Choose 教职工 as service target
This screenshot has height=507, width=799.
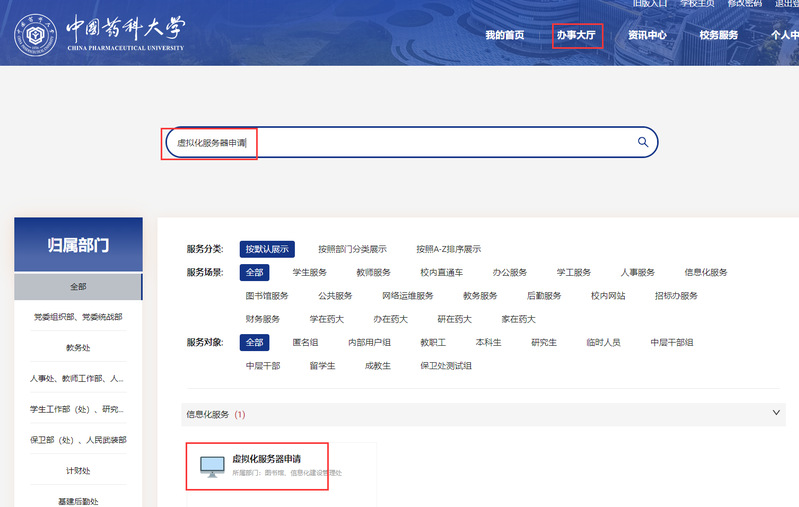pos(432,342)
